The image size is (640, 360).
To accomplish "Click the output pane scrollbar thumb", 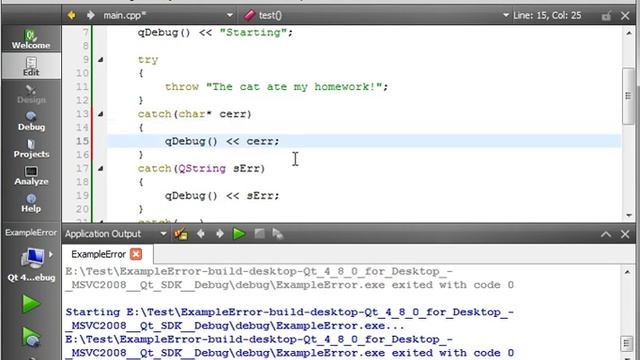I will (x=627, y=343).
